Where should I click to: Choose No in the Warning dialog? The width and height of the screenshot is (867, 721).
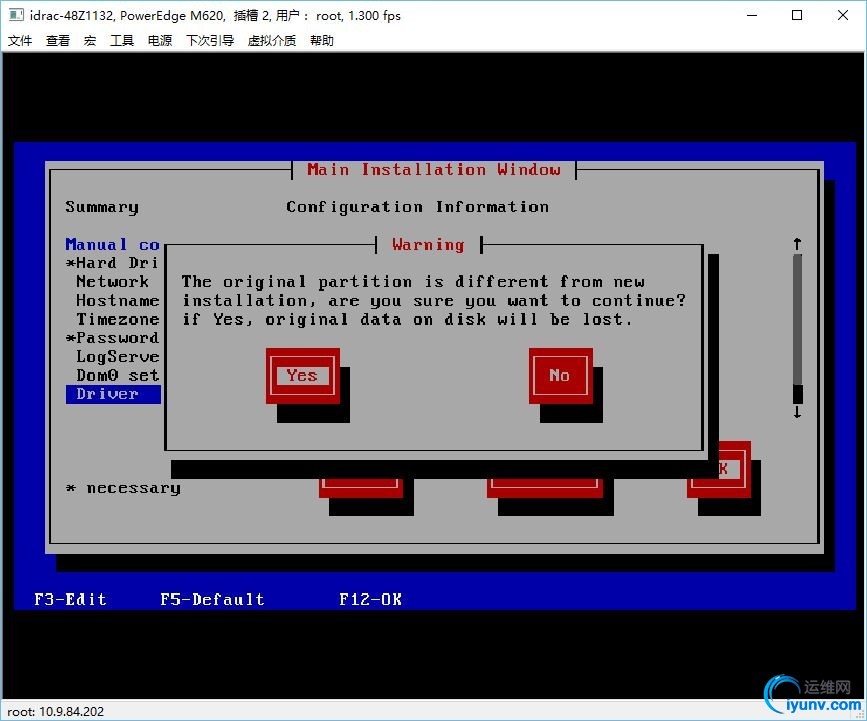560,375
